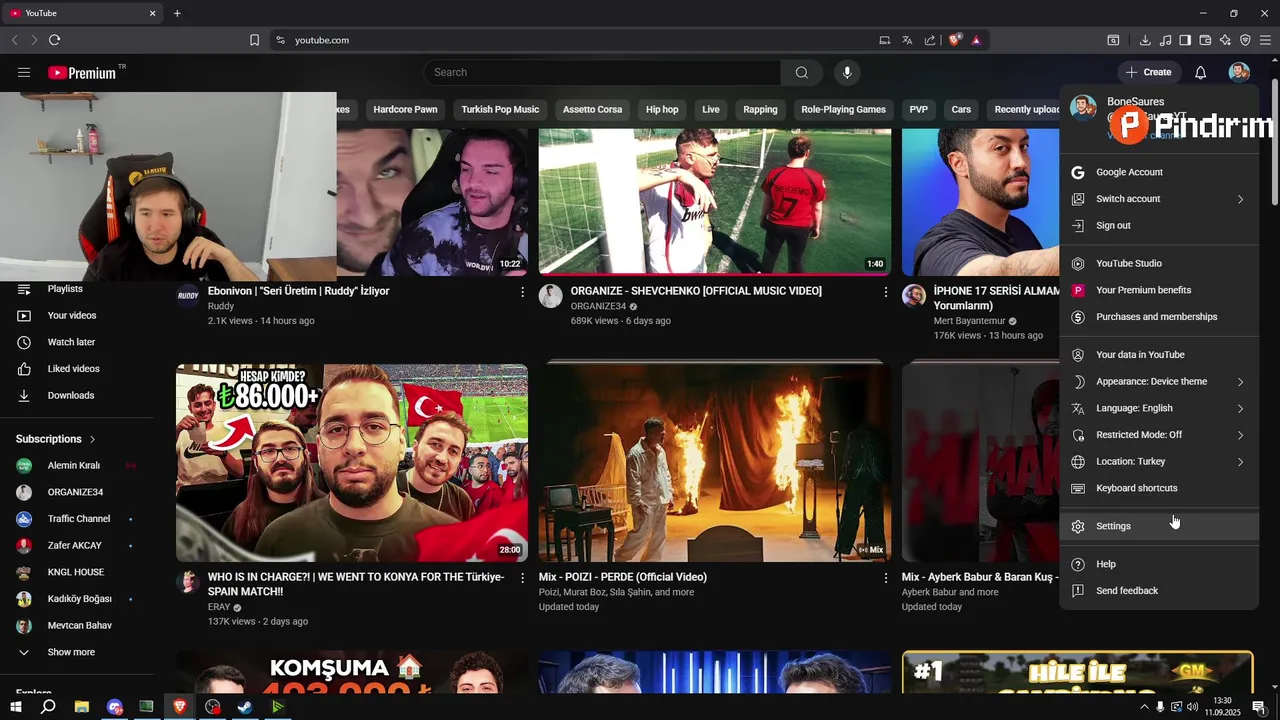Filter by Role-Playing Games chip
The width and height of the screenshot is (1280, 720).
click(x=843, y=110)
